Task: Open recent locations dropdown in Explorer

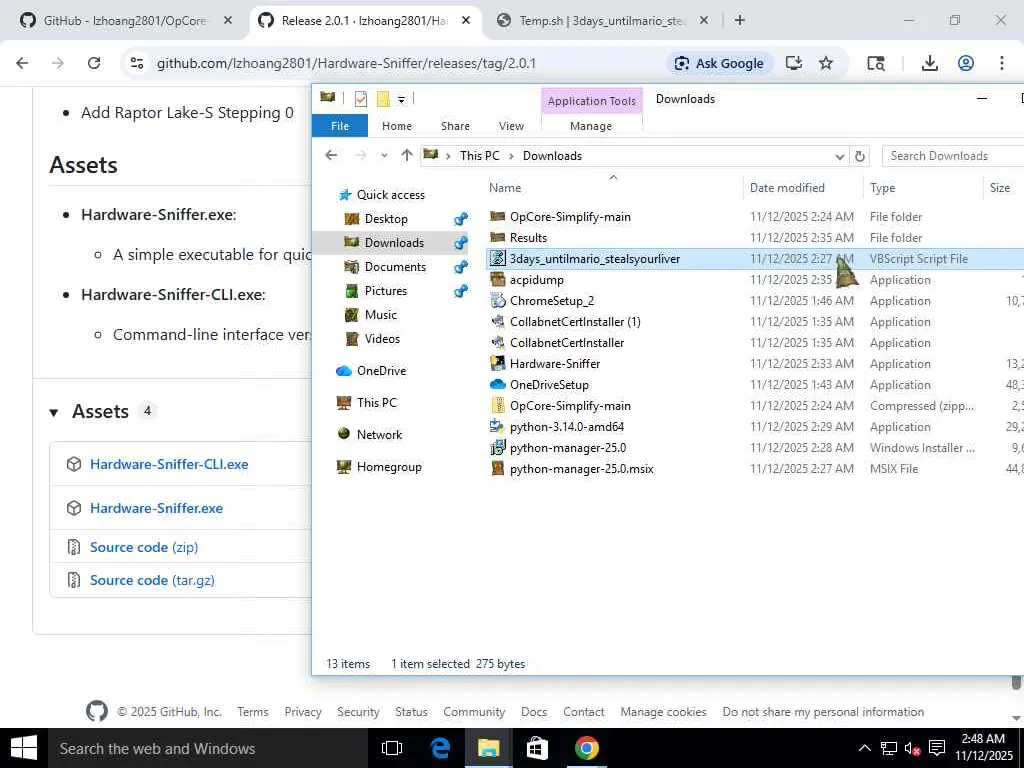Action: tap(384, 155)
